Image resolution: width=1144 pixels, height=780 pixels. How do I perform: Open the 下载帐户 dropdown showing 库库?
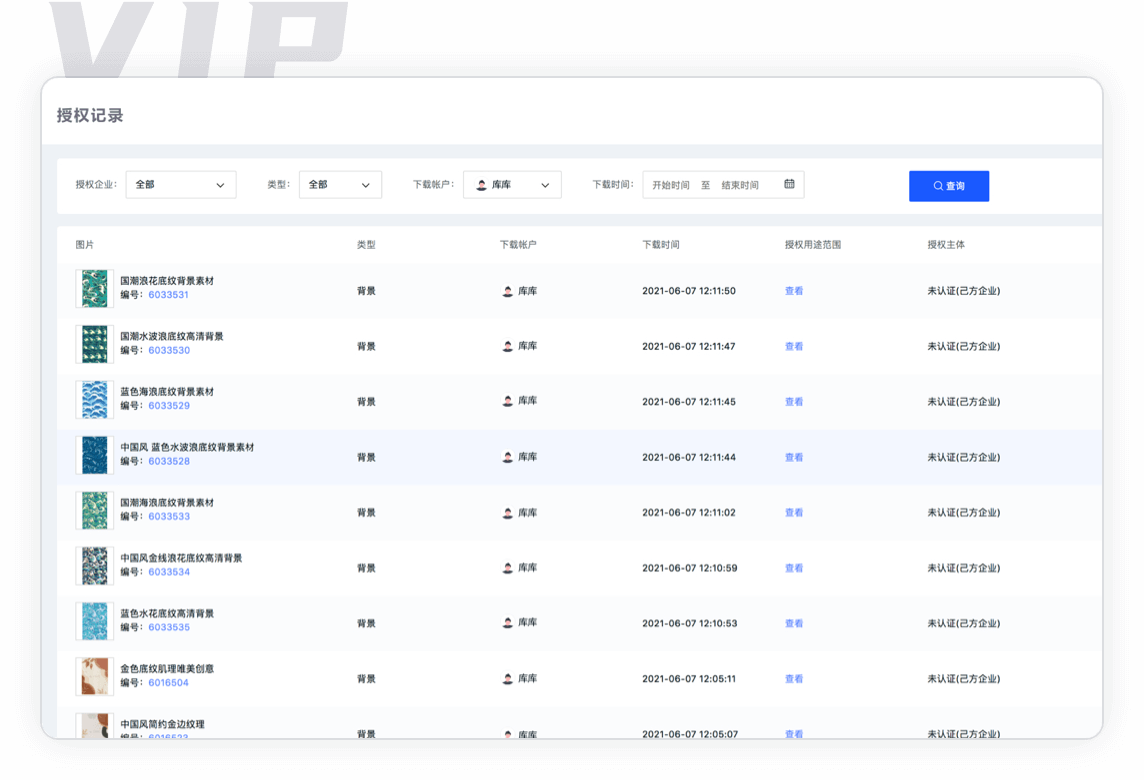tap(512, 185)
